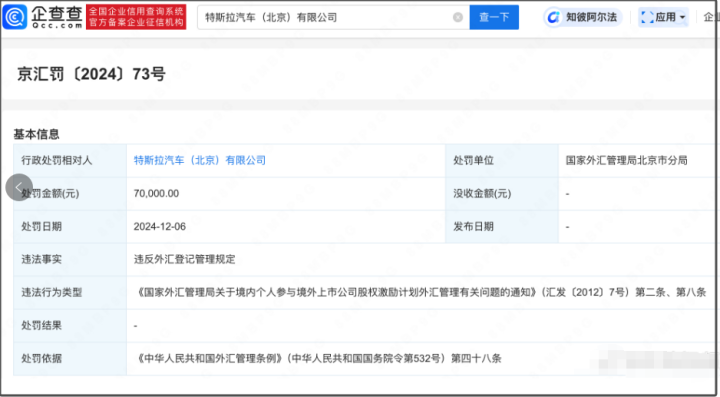Image resolution: width=720 pixels, height=397 pixels.
Task: Clear the search box with the X icon
Action: coord(458,17)
